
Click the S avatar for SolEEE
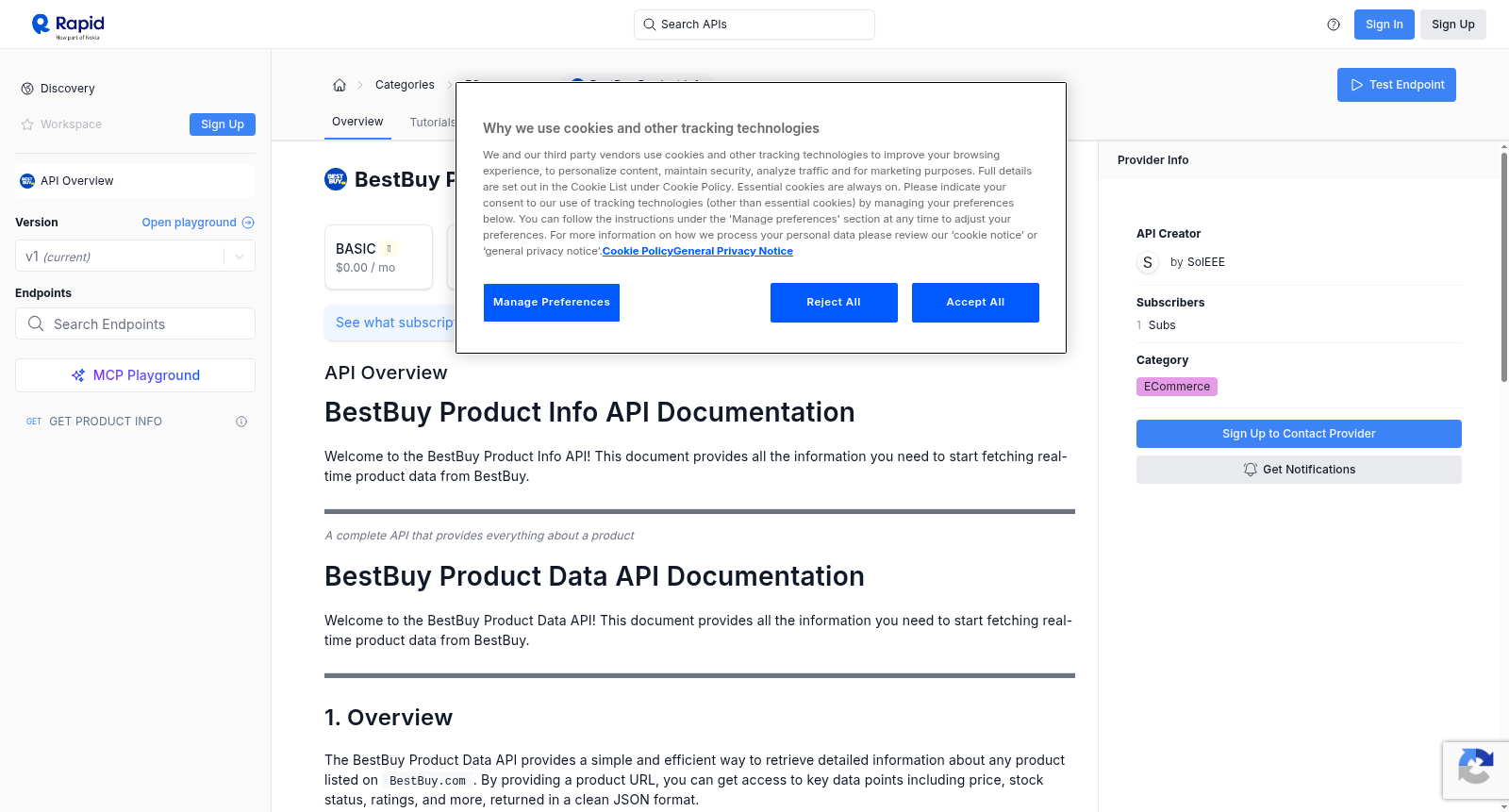click(1148, 262)
